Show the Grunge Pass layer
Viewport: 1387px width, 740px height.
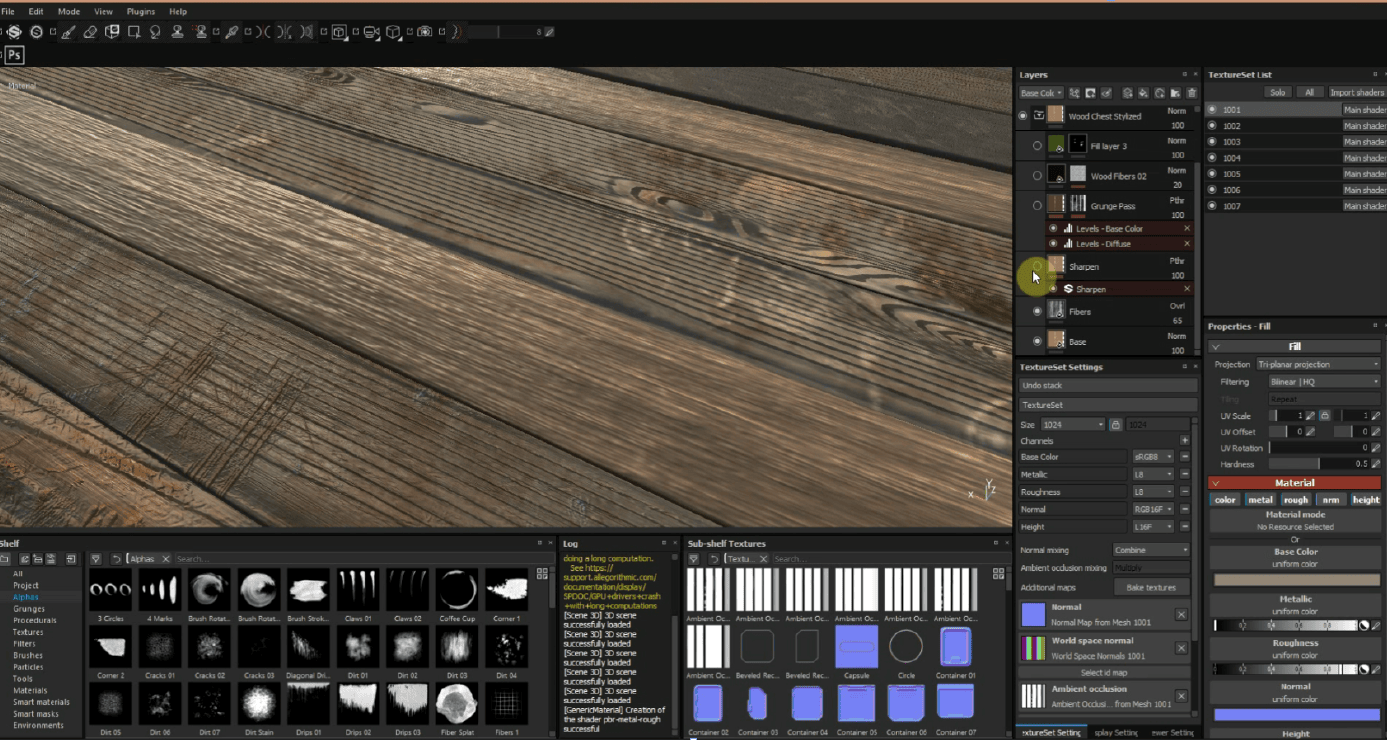[1037, 206]
